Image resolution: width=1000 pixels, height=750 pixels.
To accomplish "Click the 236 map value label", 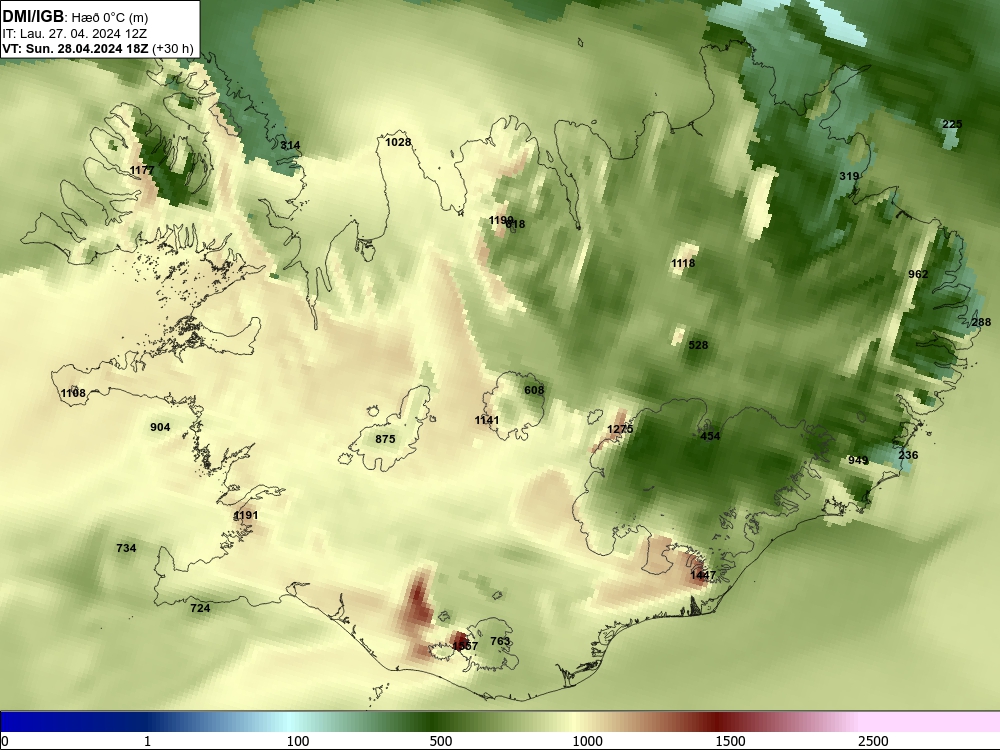I will pyautogui.click(x=908, y=455).
